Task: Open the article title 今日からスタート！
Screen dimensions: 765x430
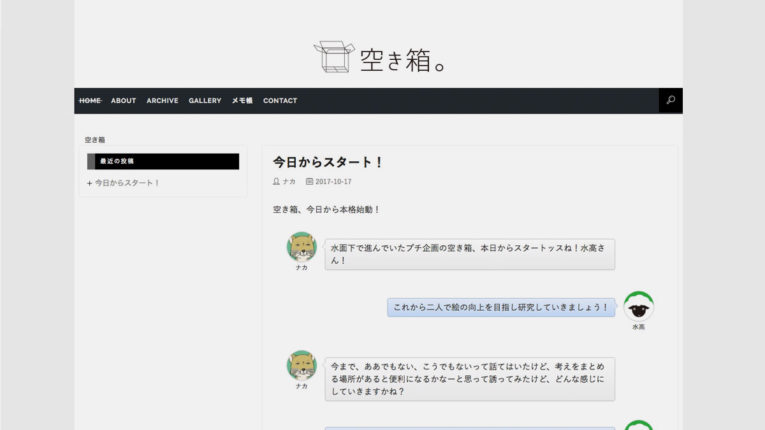Action: 328,162
